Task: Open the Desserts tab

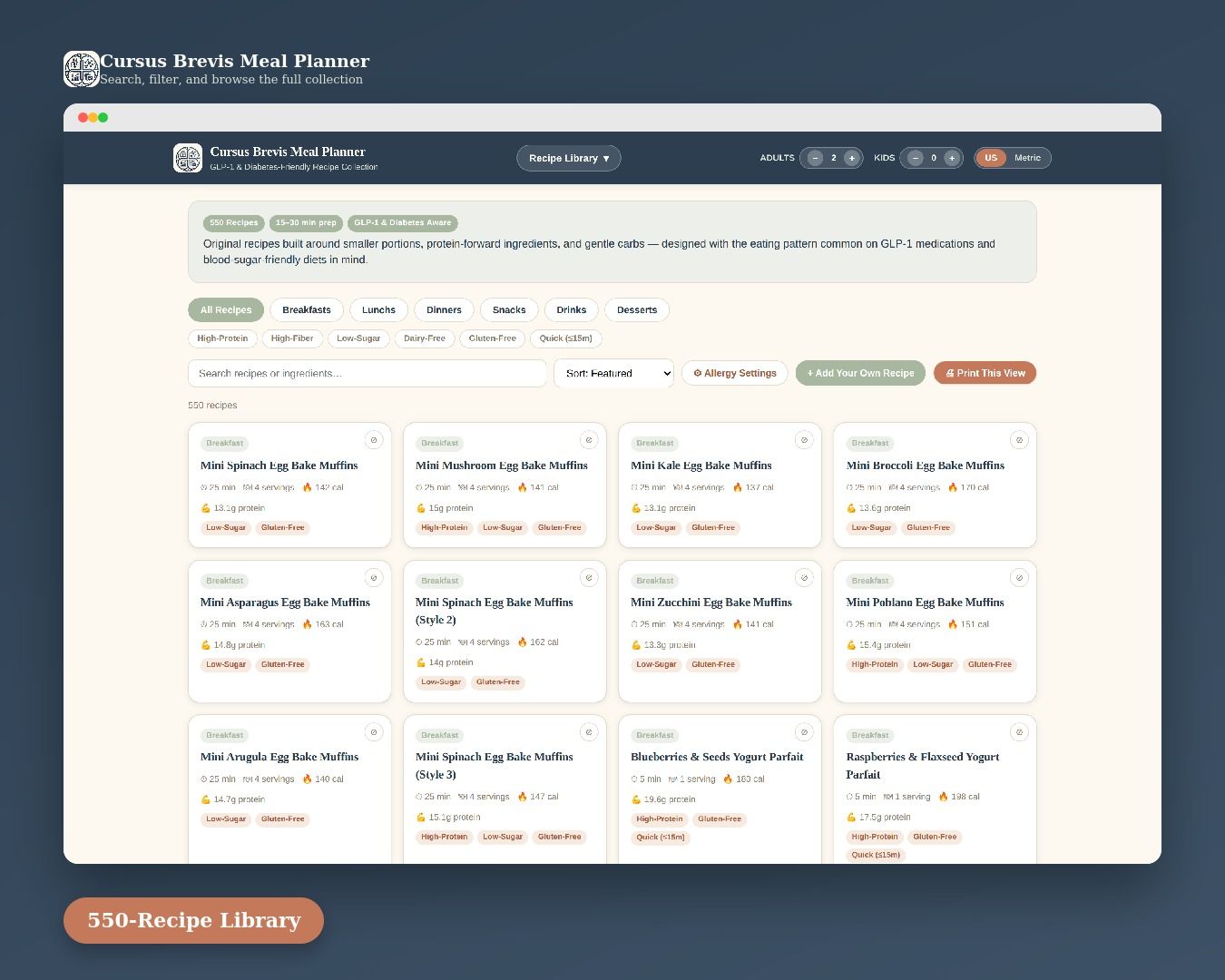Action: coord(637,310)
